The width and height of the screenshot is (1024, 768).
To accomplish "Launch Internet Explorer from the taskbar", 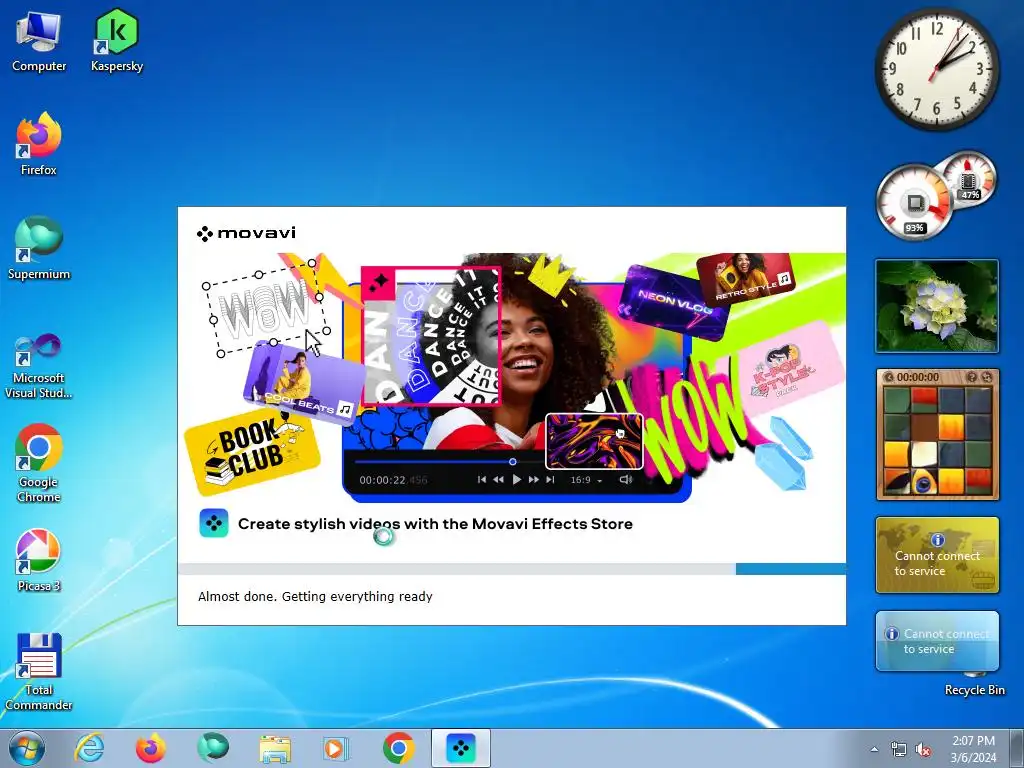I will coord(89,748).
